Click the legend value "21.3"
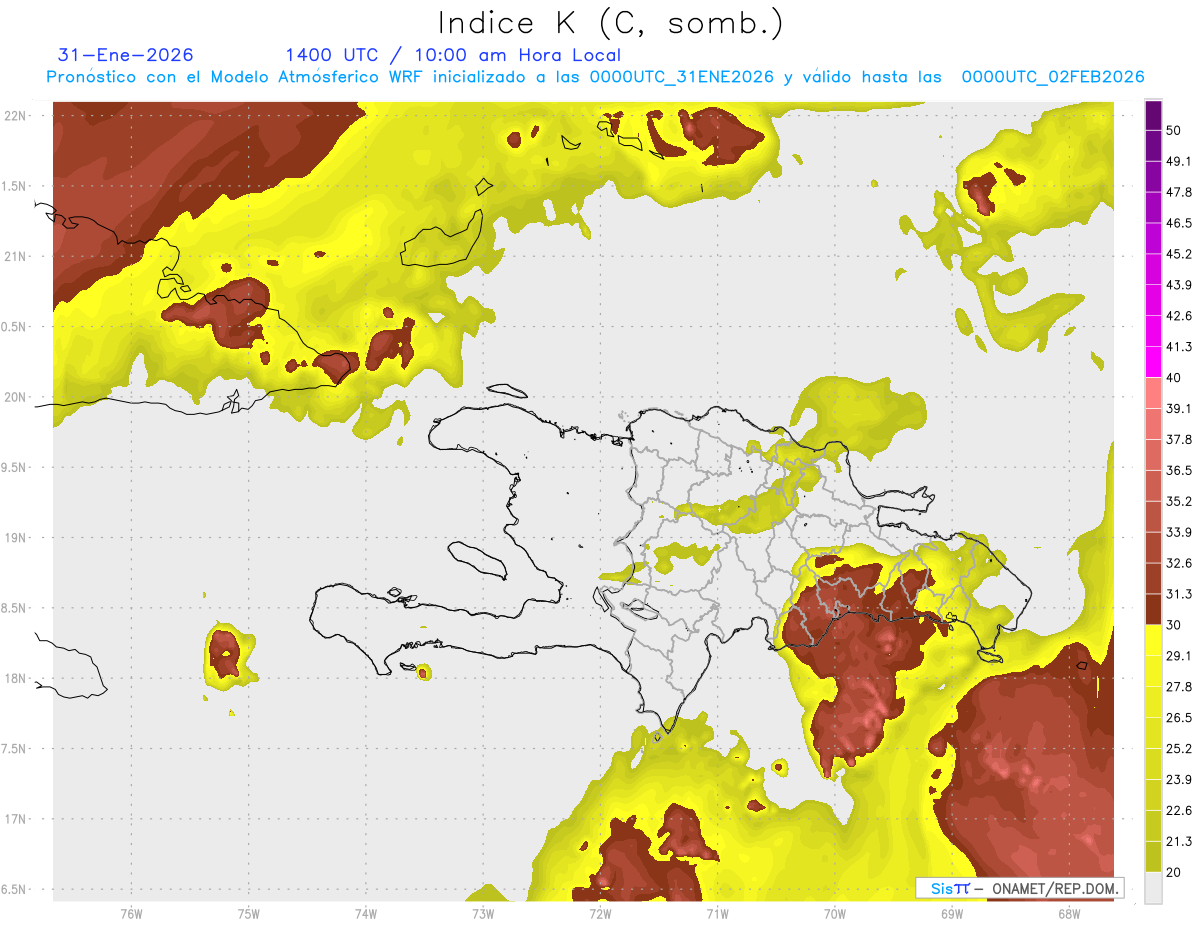 point(1179,841)
